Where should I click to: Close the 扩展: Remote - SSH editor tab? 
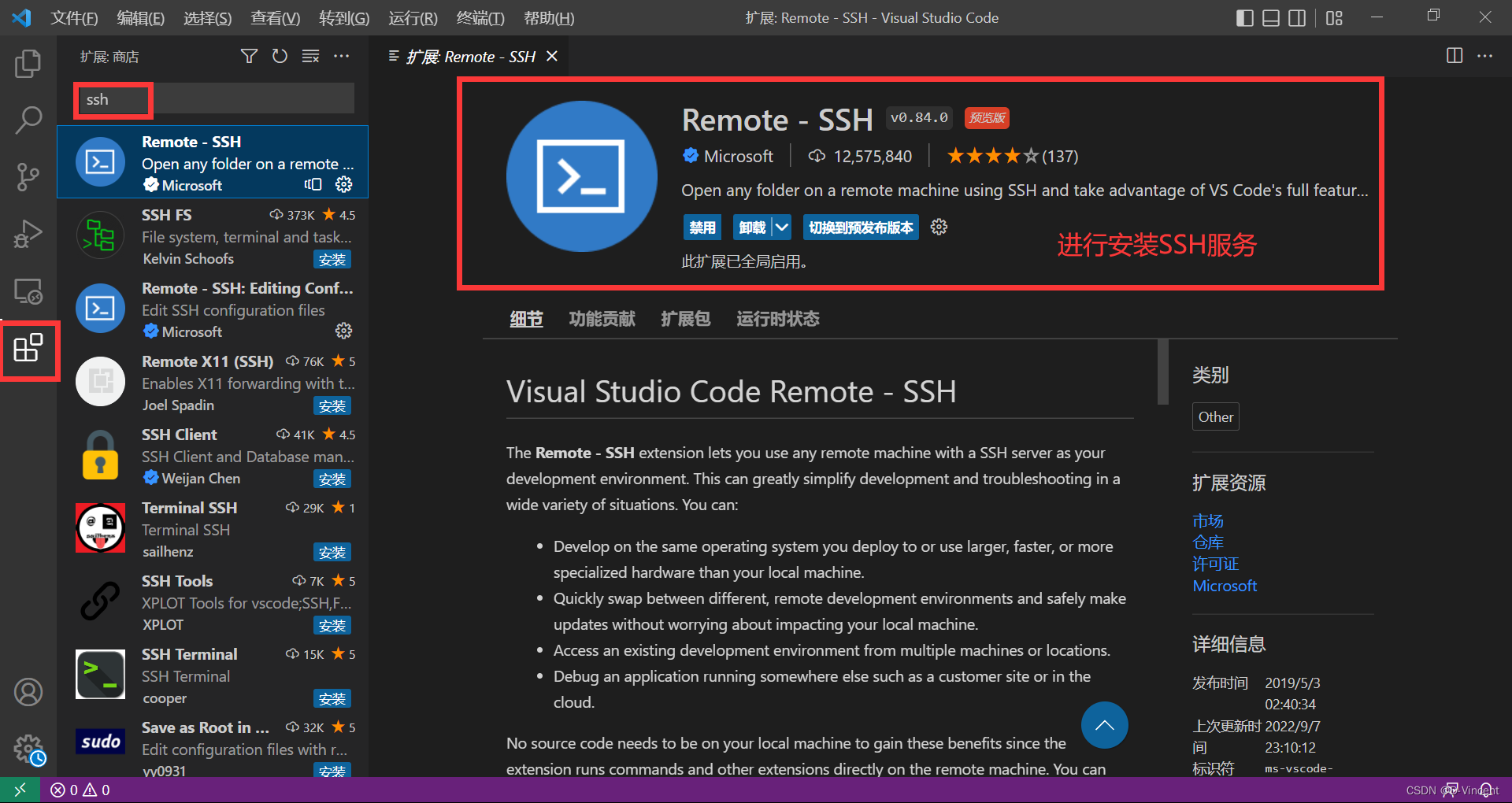pyautogui.click(x=552, y=56)
